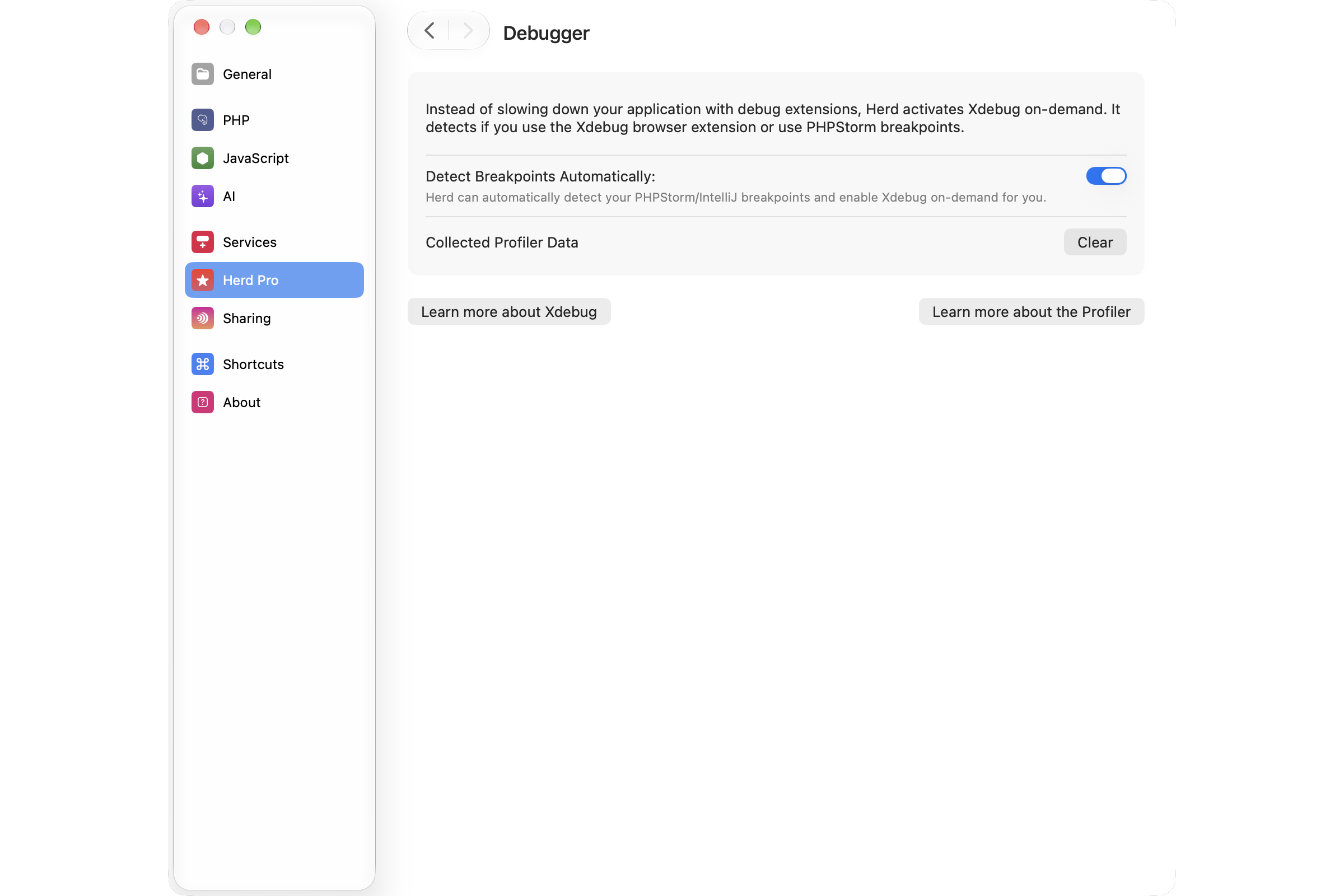
Task: Open the PHP settings section
Action: tap(274, 120)
